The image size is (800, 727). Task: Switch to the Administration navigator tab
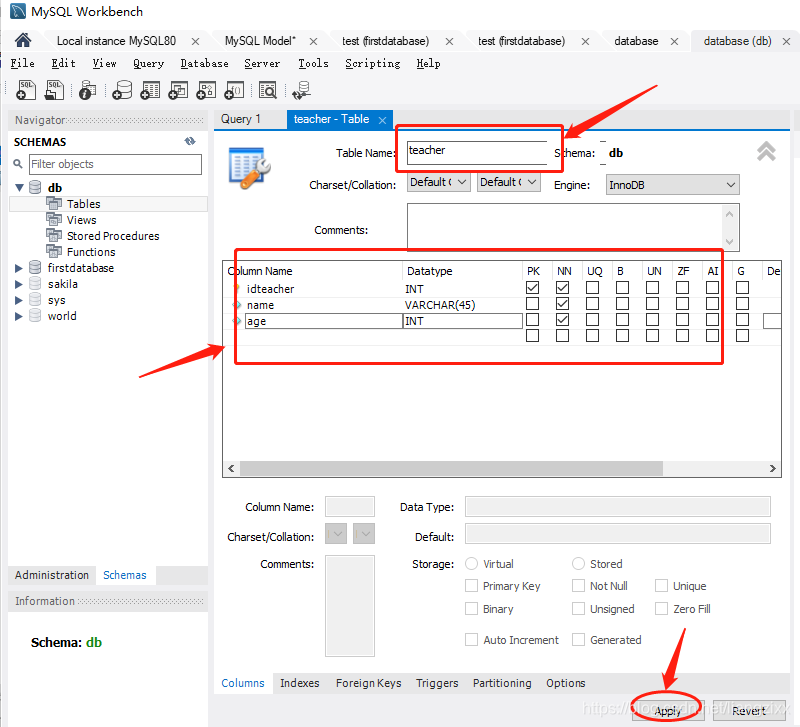pos(52,575)
